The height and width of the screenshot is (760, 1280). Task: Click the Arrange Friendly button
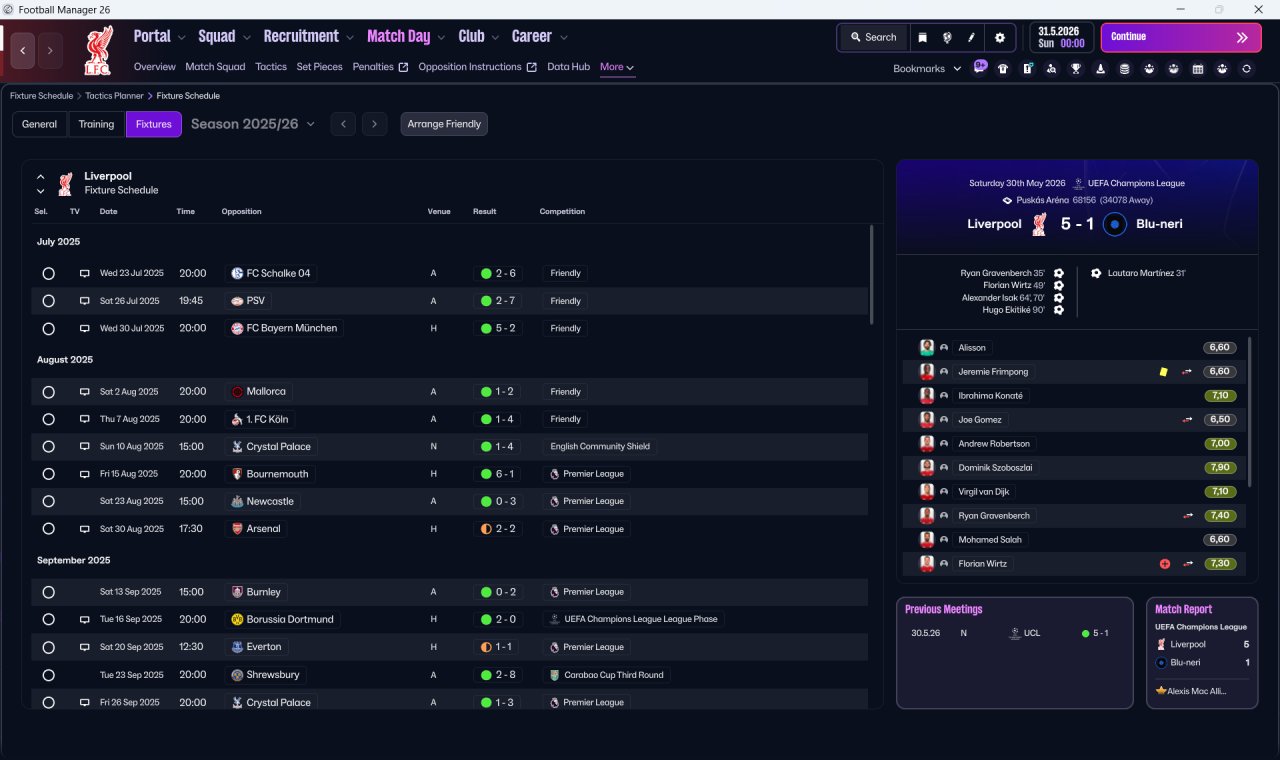[444, 124]
